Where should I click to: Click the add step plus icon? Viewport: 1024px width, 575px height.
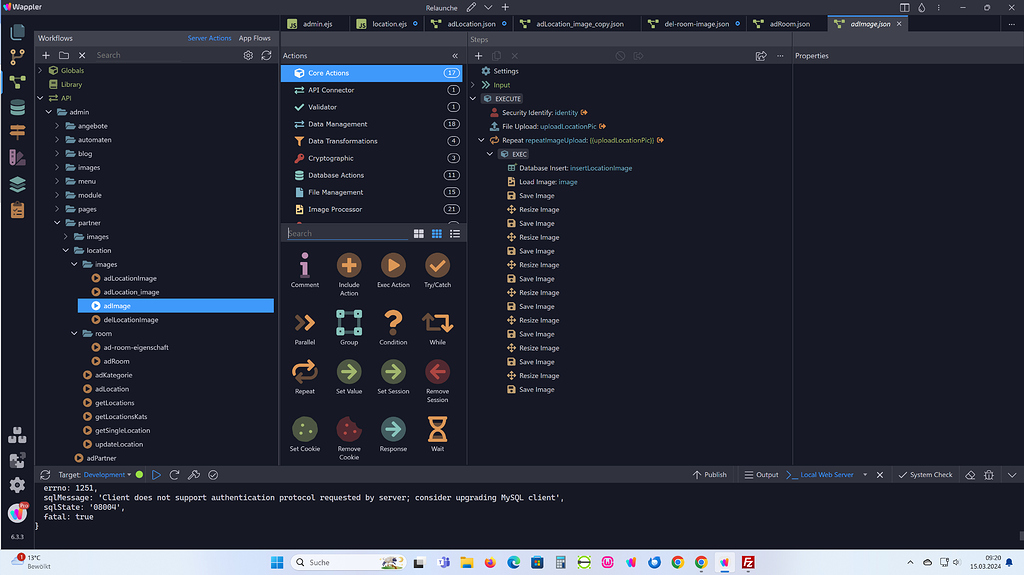[479, 56]
